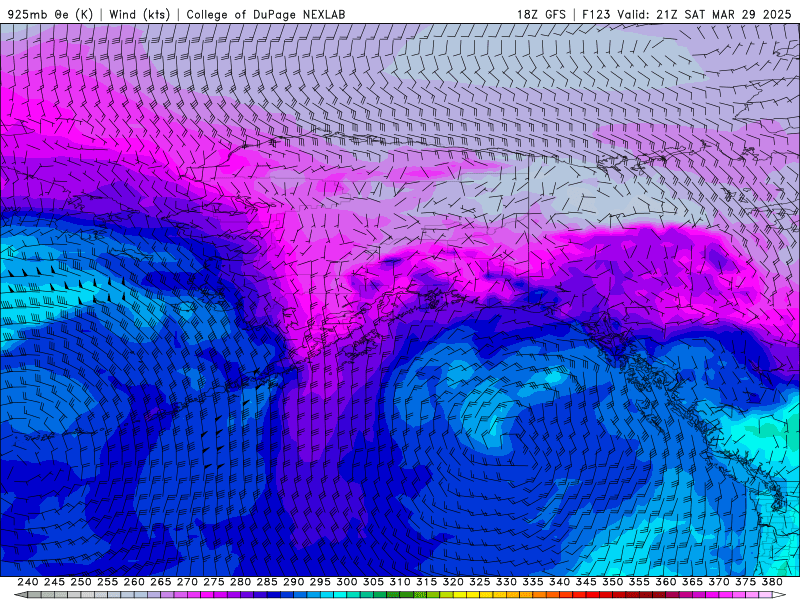Viewport: 800px width, 600px height.
Task: Click the 320 legend value
Action: 453,582
